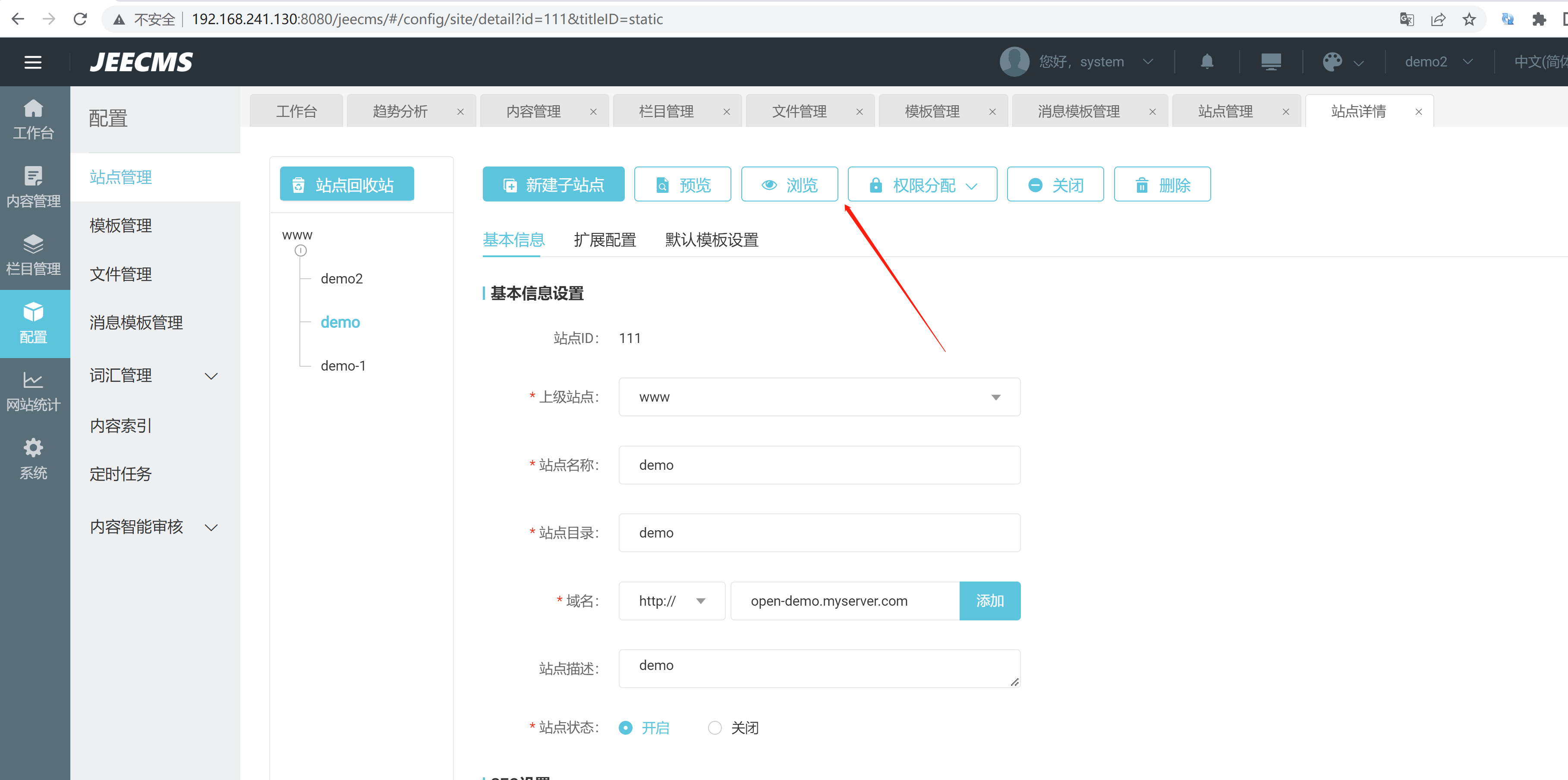Open notifications bell icon
1568x780 pixels.
1207,62
